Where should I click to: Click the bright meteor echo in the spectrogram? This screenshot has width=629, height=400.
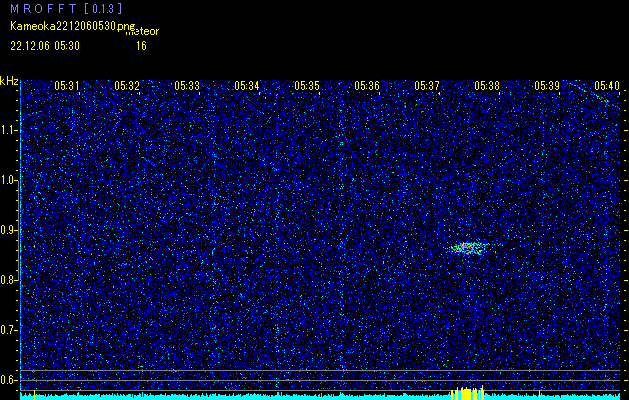[x=467, y=248]
